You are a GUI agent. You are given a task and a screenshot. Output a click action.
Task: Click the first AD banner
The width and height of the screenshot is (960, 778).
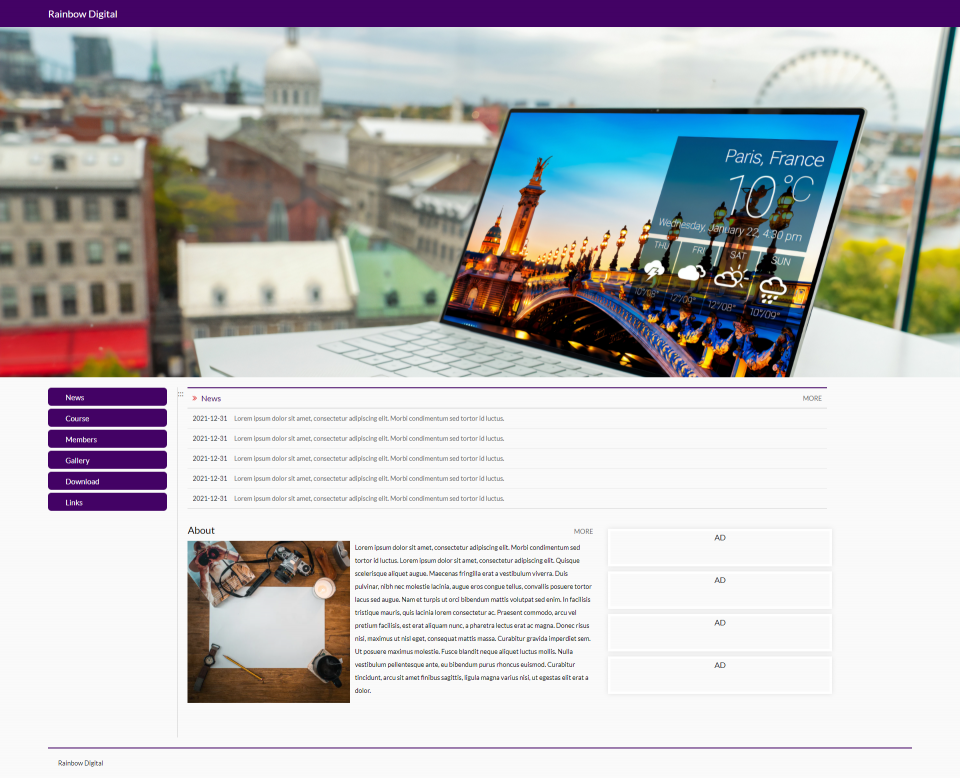720,547
